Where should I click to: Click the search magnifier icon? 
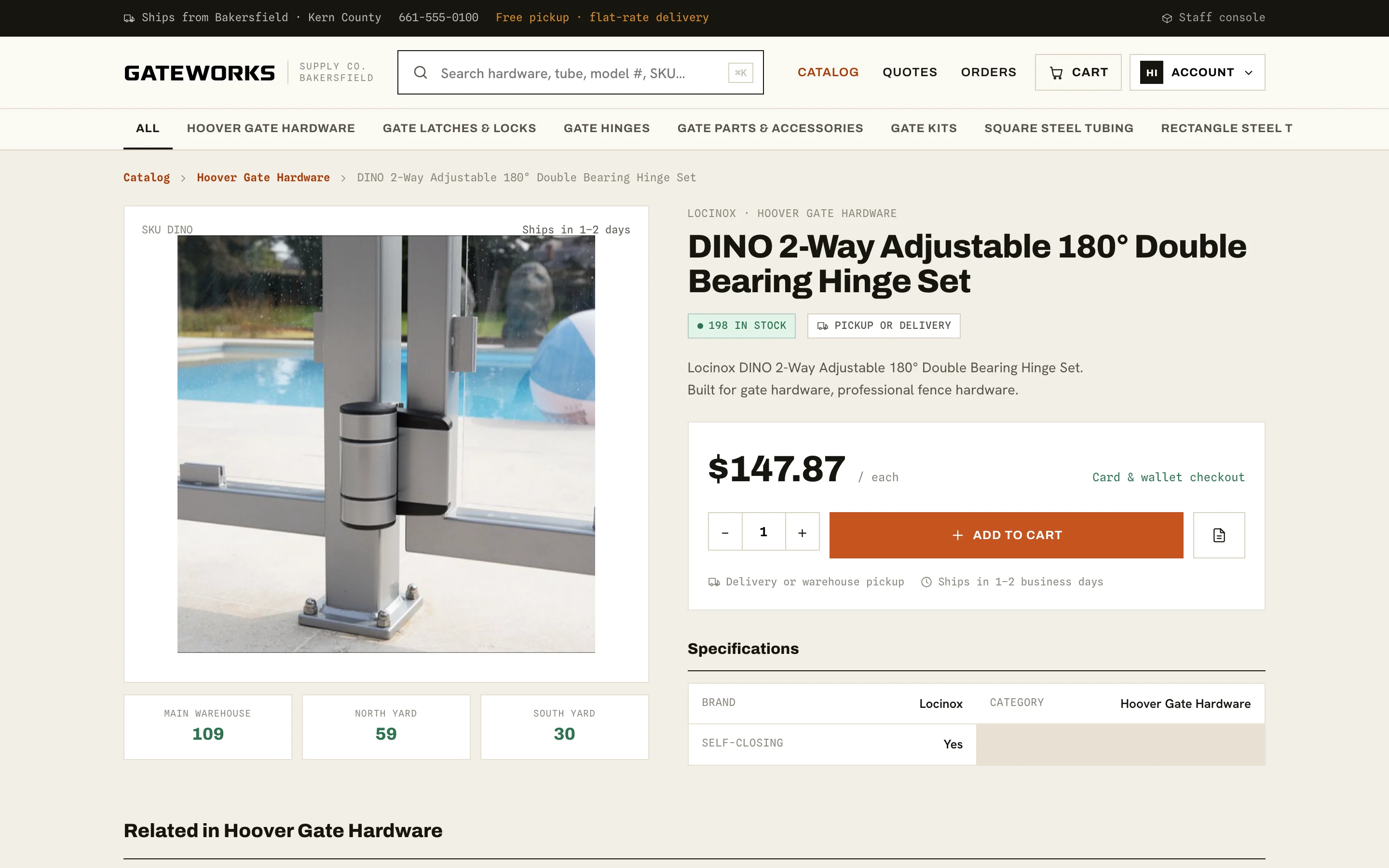(x=421, y=72)
